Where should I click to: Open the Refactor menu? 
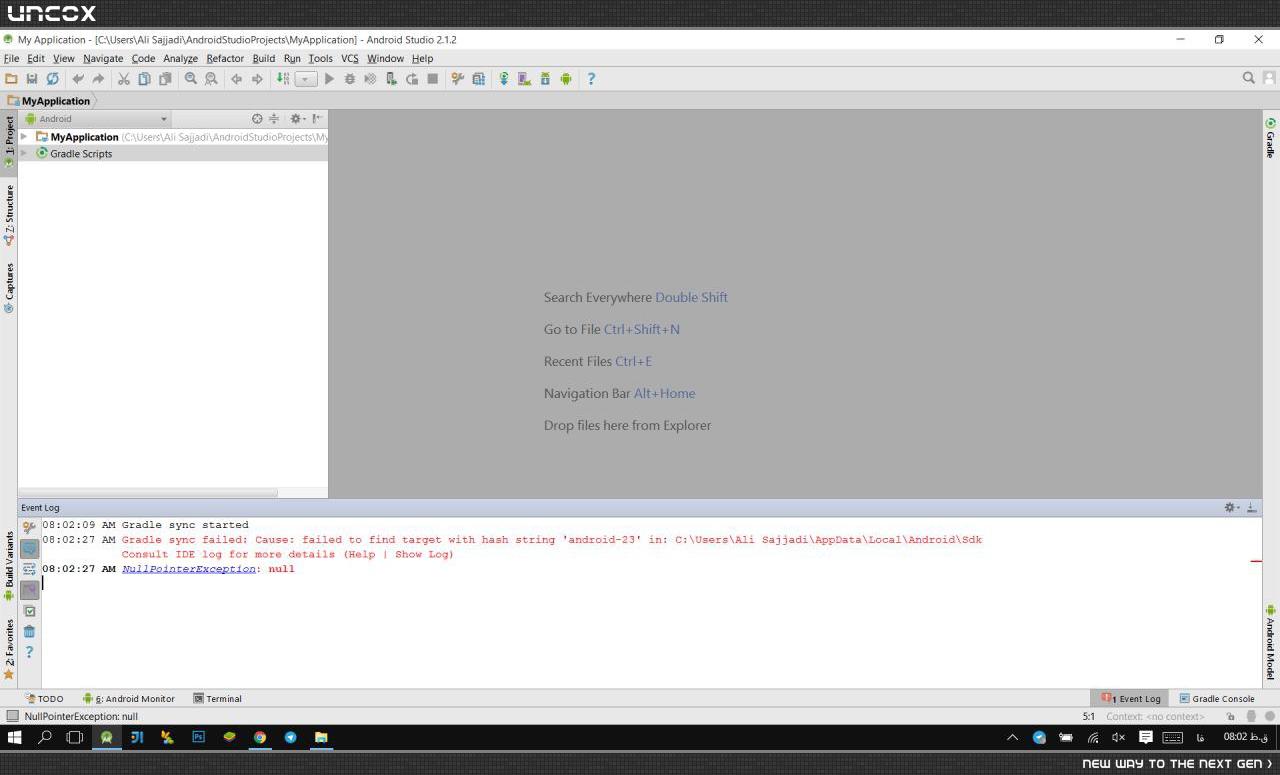click(225, 58)
